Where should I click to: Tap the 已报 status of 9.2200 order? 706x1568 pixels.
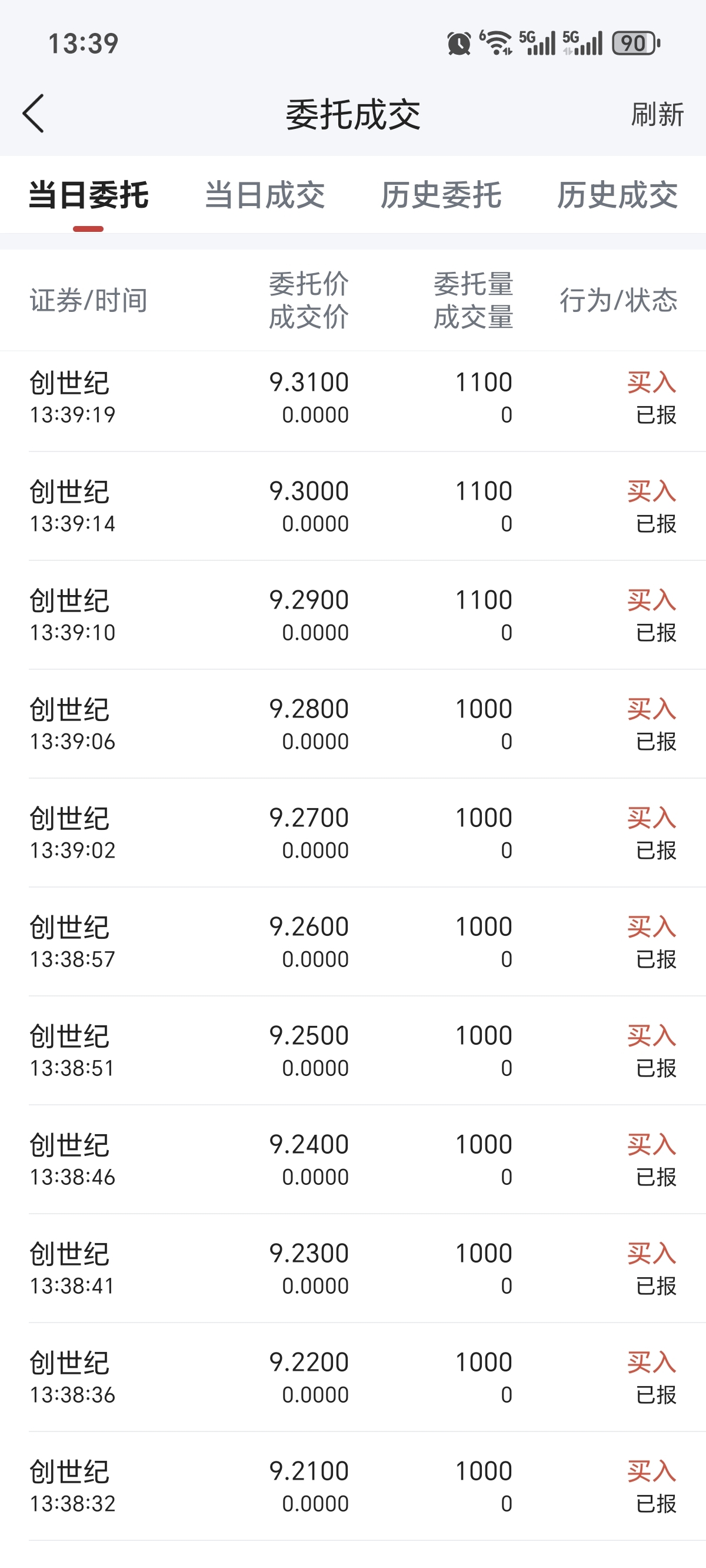coord(656,1395)
